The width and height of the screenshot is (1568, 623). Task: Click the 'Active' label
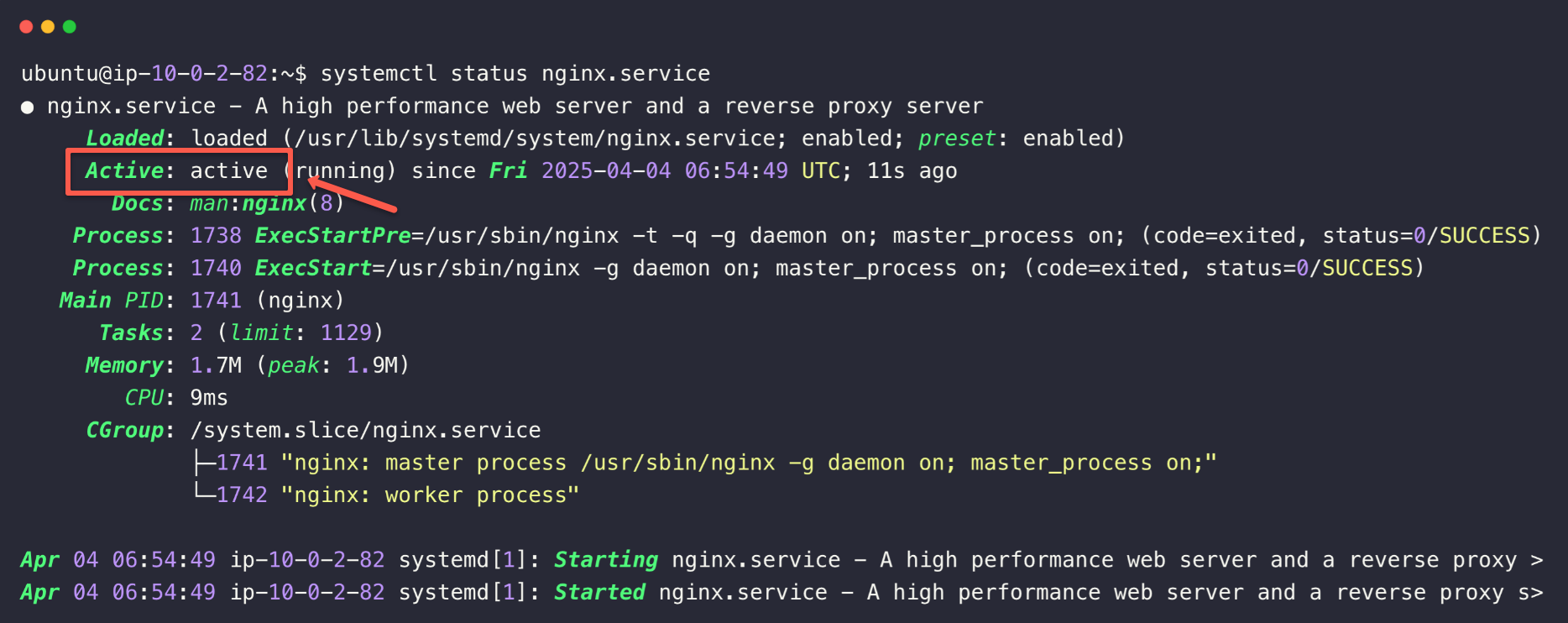pyautogui.click(x=124, y=171)
